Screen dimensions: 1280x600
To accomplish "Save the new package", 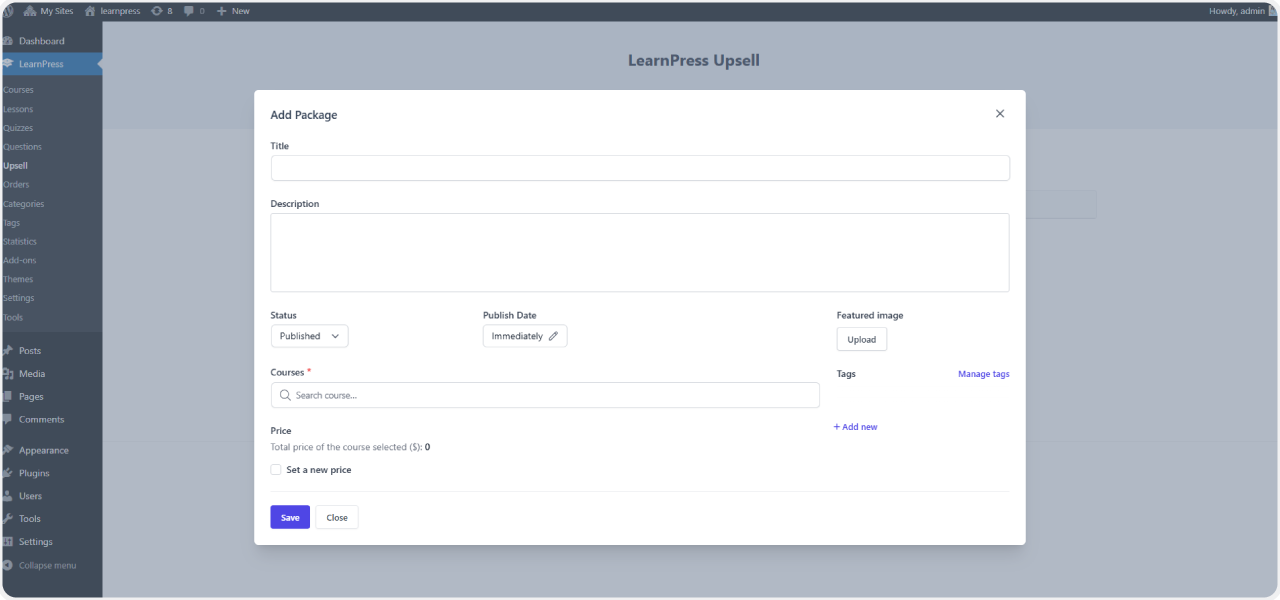I will [289, 517].
